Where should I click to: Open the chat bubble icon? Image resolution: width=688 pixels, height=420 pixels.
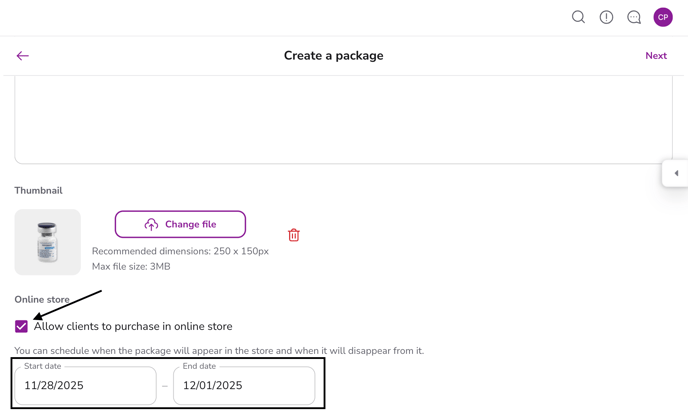tap(634, 17)
